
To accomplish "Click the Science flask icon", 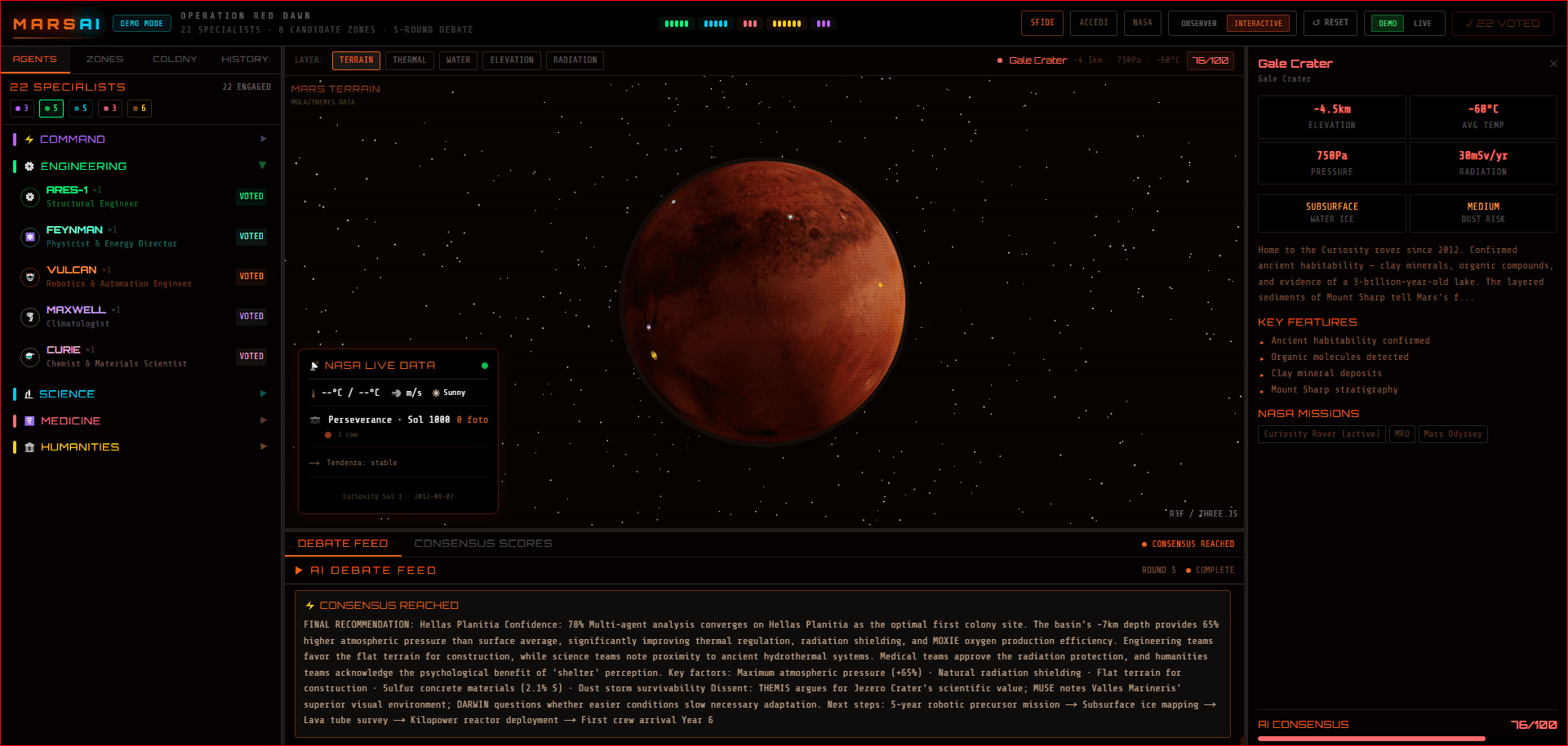I will coord(29,394).
